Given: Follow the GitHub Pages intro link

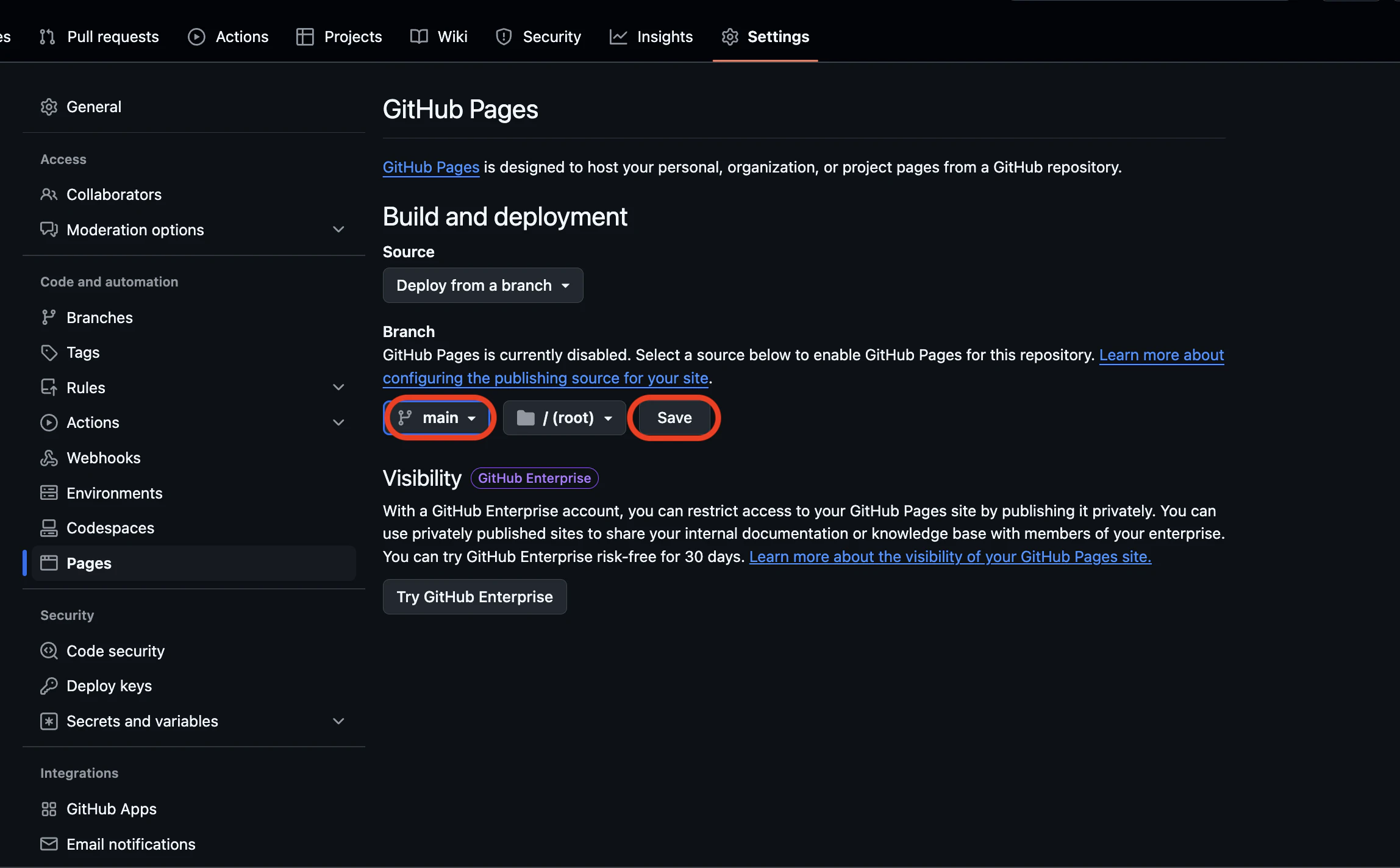Looking at the screenshot, I should coord(431,167).
